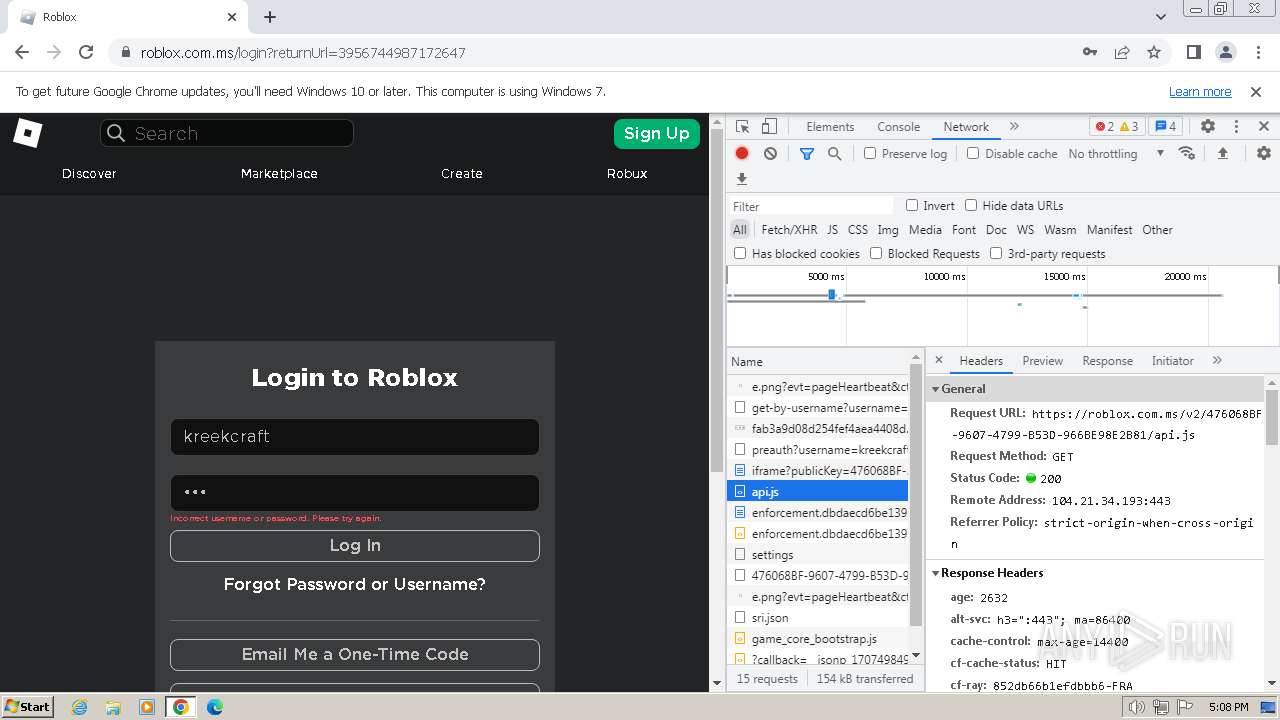This screenshot has height=720, width=1280.
Task: Open the tab search dropdown arrow
Action: click(x=1160, y=17)
